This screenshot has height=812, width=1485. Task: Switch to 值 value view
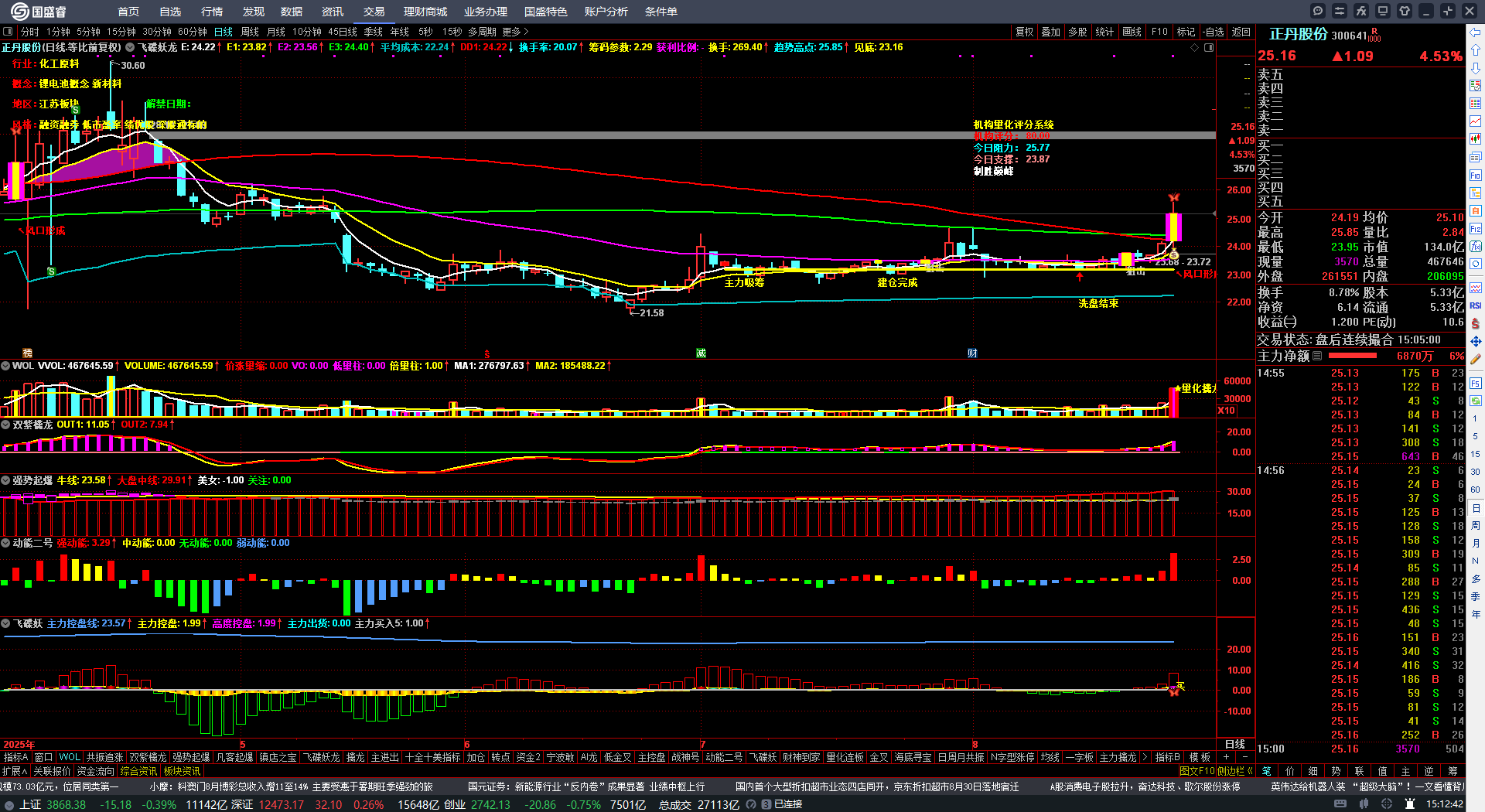(1382, 771)
